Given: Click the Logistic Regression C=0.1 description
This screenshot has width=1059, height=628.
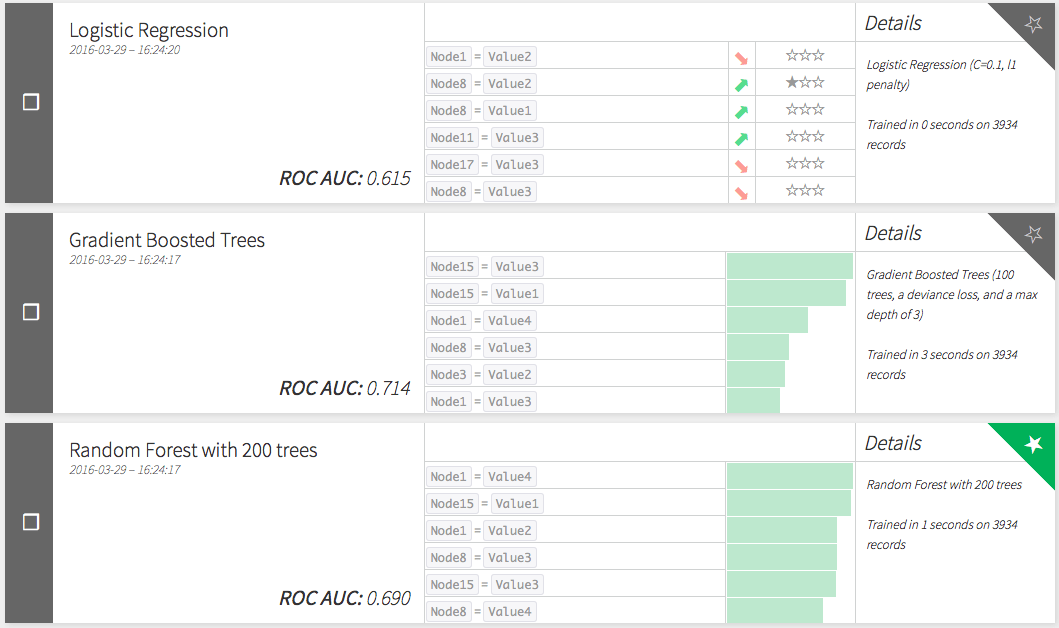Looking at the screenshot, I should point(941,74).
